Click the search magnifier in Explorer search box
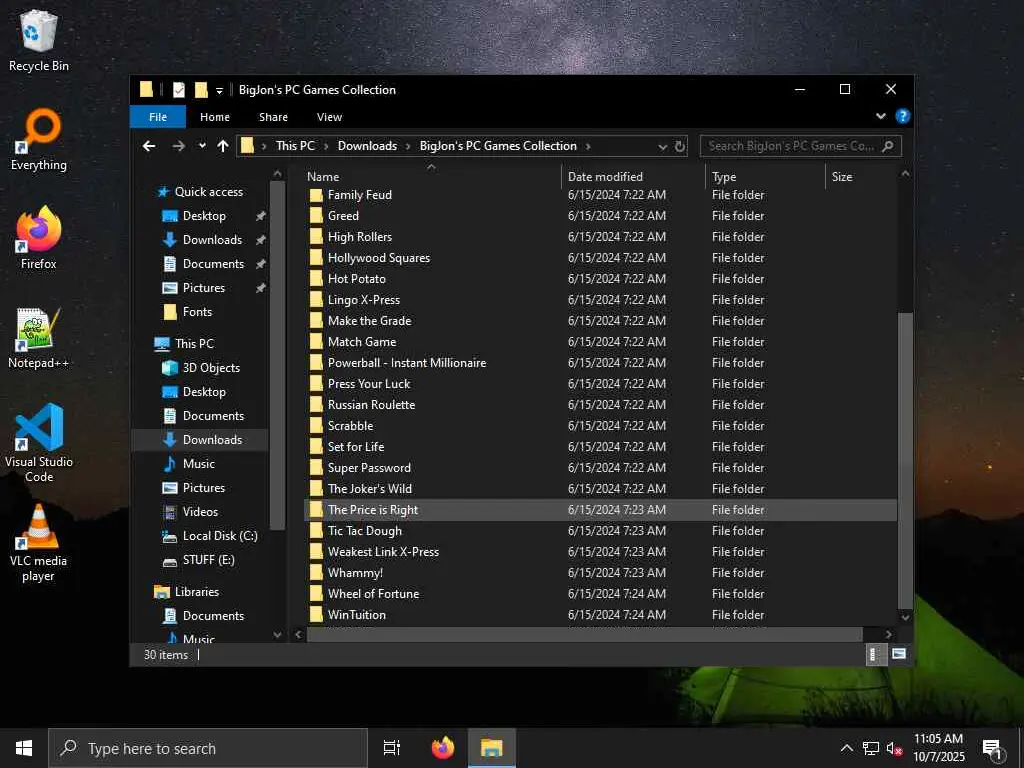The image size is (1024, 768). [888, 146]
